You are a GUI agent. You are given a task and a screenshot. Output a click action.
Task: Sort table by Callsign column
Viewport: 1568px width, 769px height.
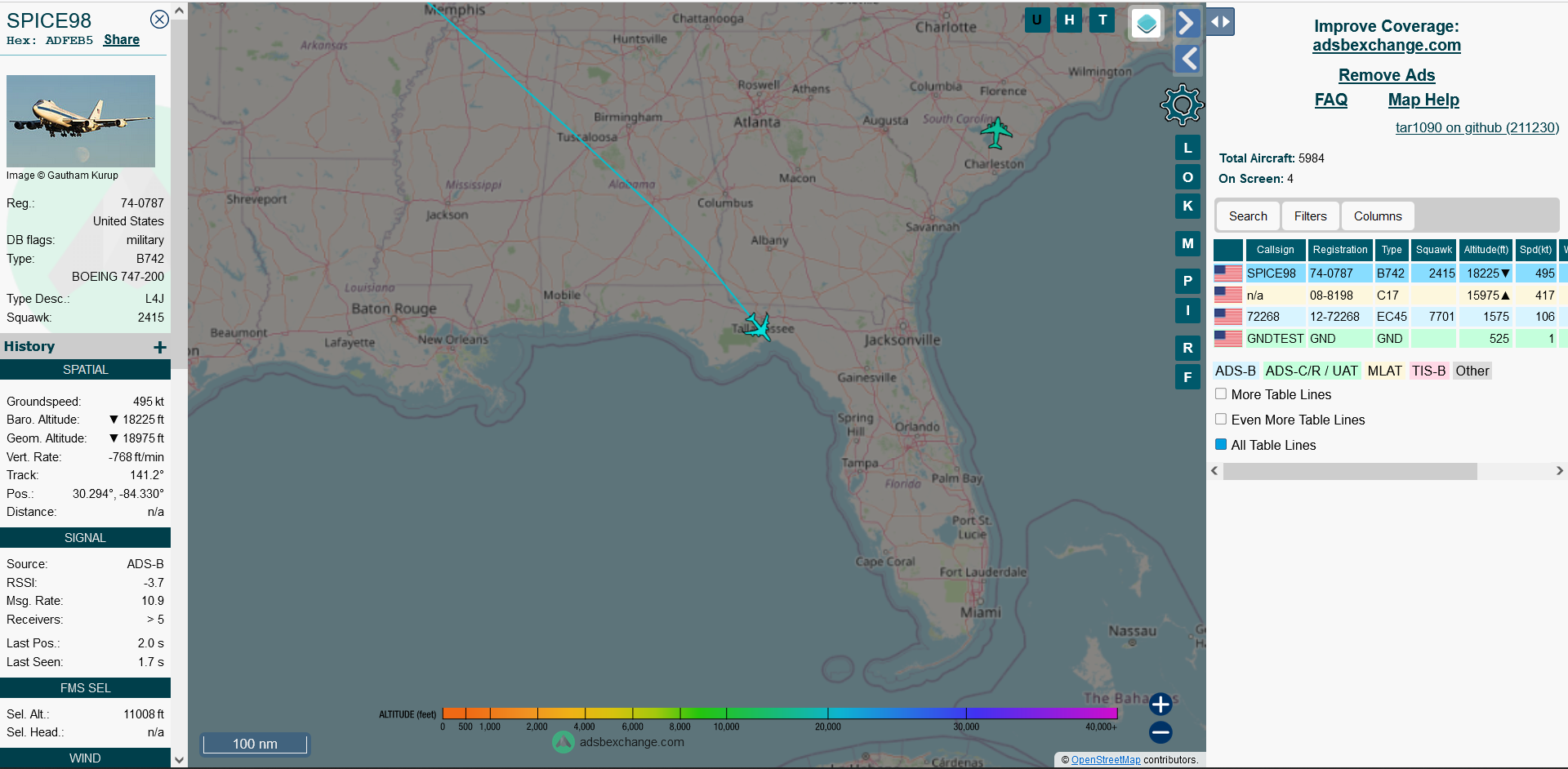point(1276,250)
